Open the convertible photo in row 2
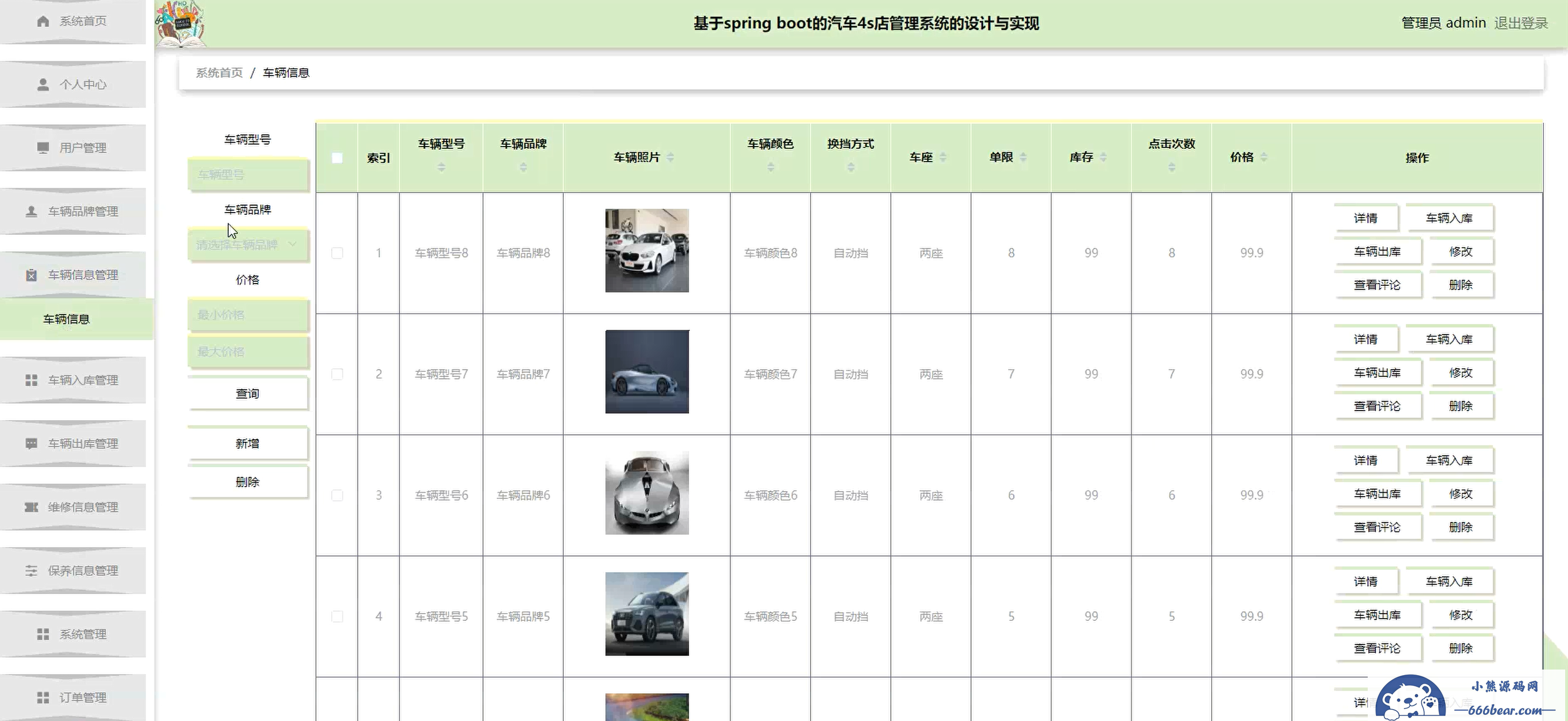The width and height of the screenshot is (1568, 721). [x=647, y=372]
